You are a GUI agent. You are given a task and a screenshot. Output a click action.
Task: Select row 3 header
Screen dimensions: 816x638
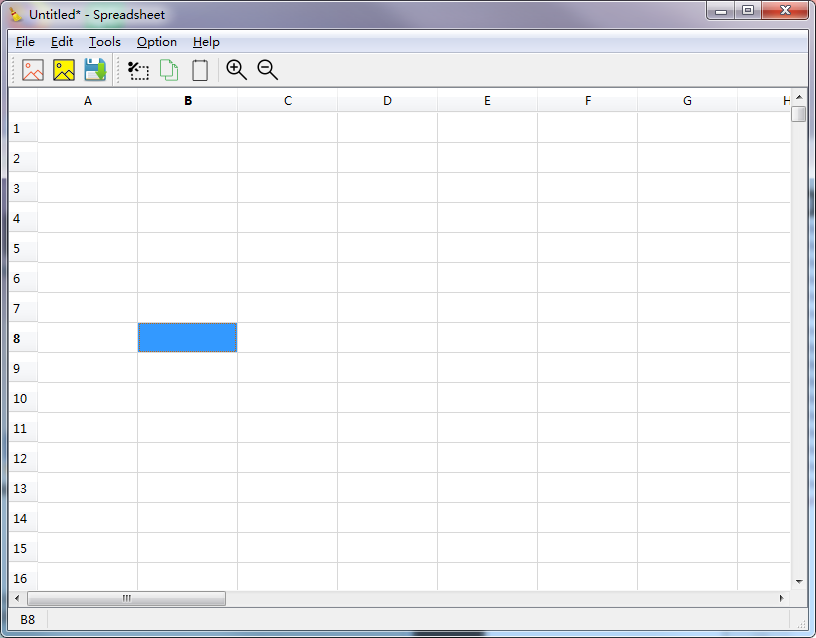(x=23, y=188)
